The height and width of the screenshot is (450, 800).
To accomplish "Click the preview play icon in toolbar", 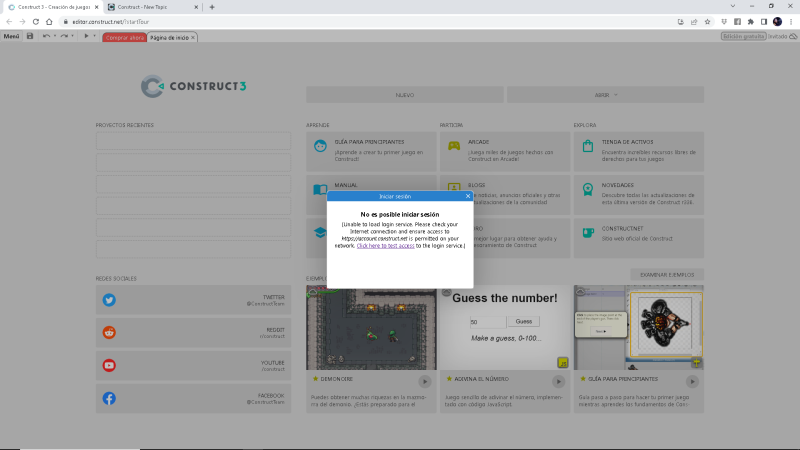I will (x=86, y=36).
